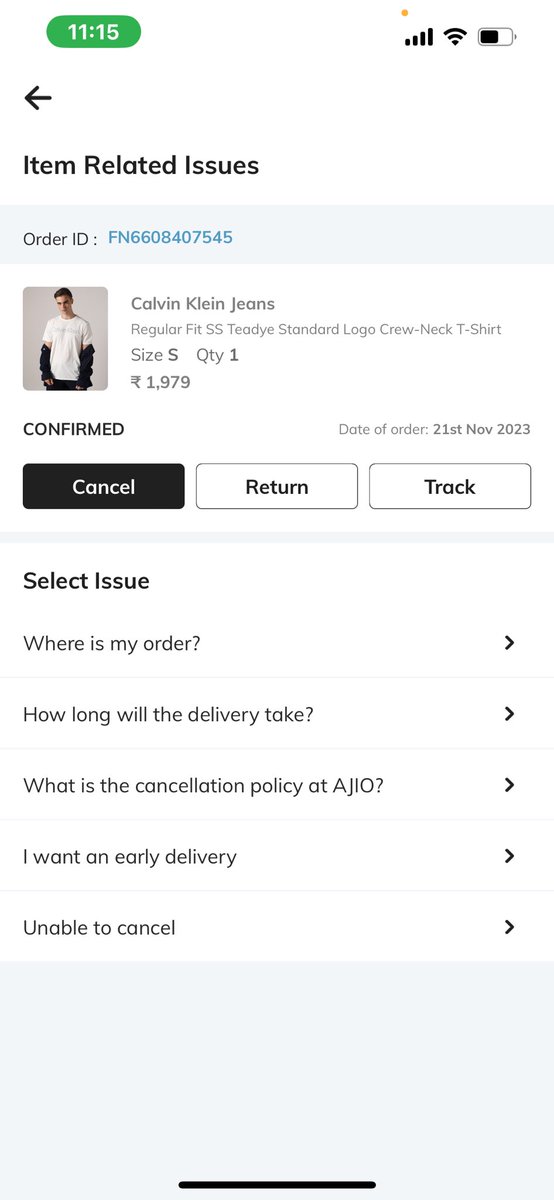Viewport: 554px width, 1200px height.
Task: Tap the green 11:15 time pill
Action: click(x=94, y=32)
